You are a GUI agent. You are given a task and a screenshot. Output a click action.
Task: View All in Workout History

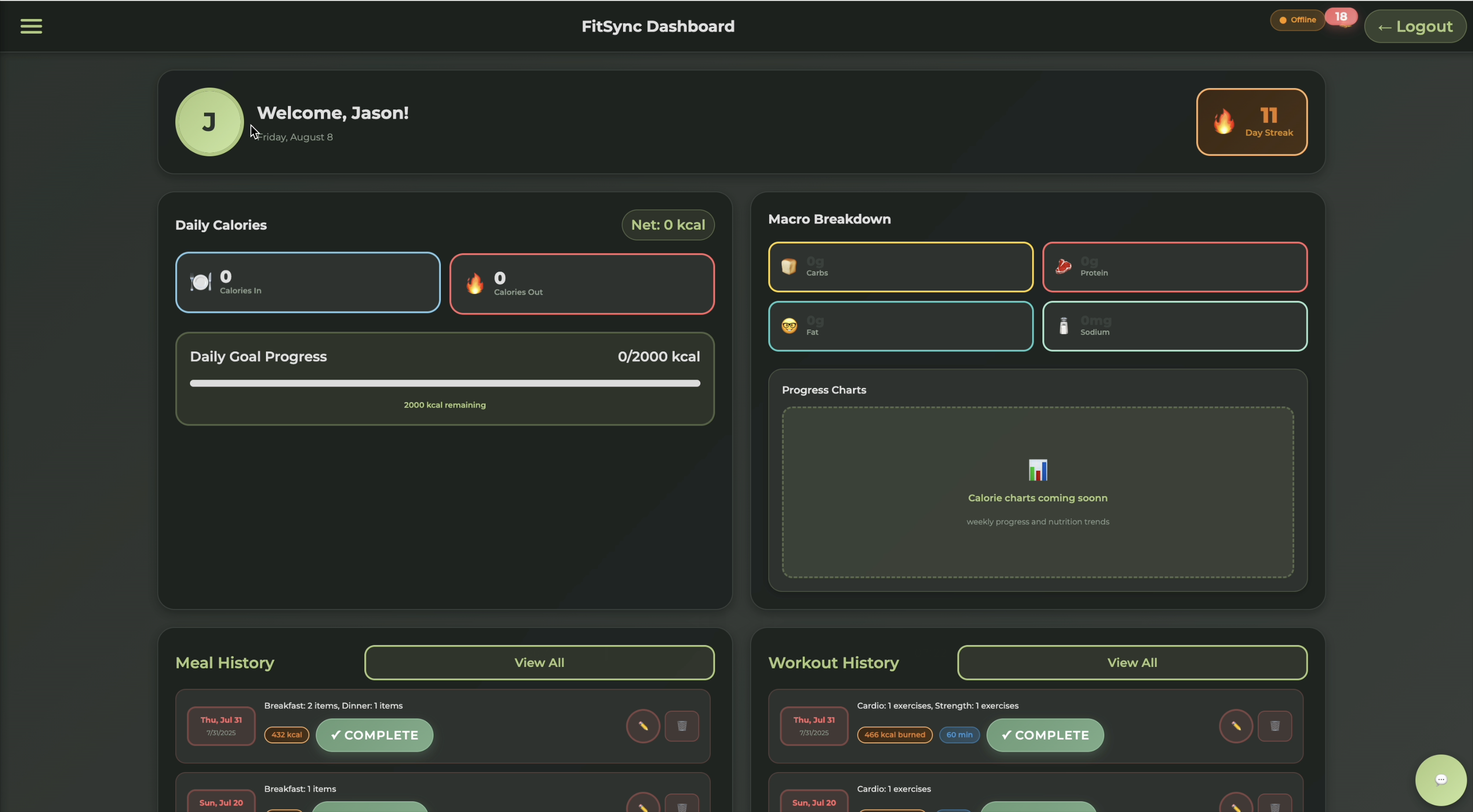(x=1132, y=662)
